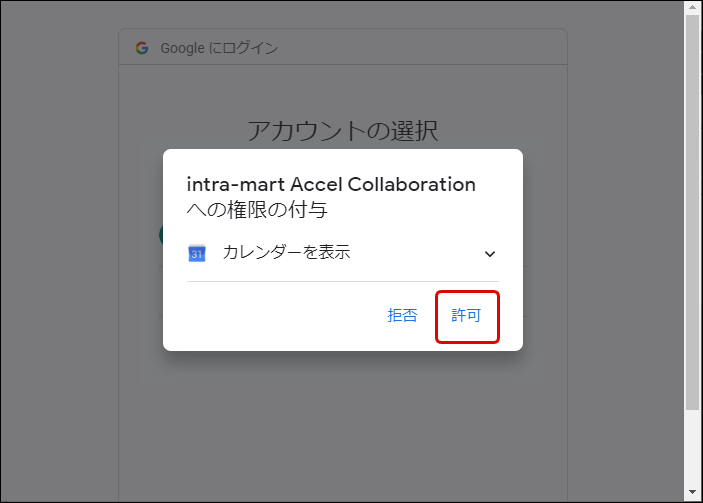Click the intra-mart Accel Collaboration dialog title
The width and height of the screenshot is (703, 503).
point(331,197)
